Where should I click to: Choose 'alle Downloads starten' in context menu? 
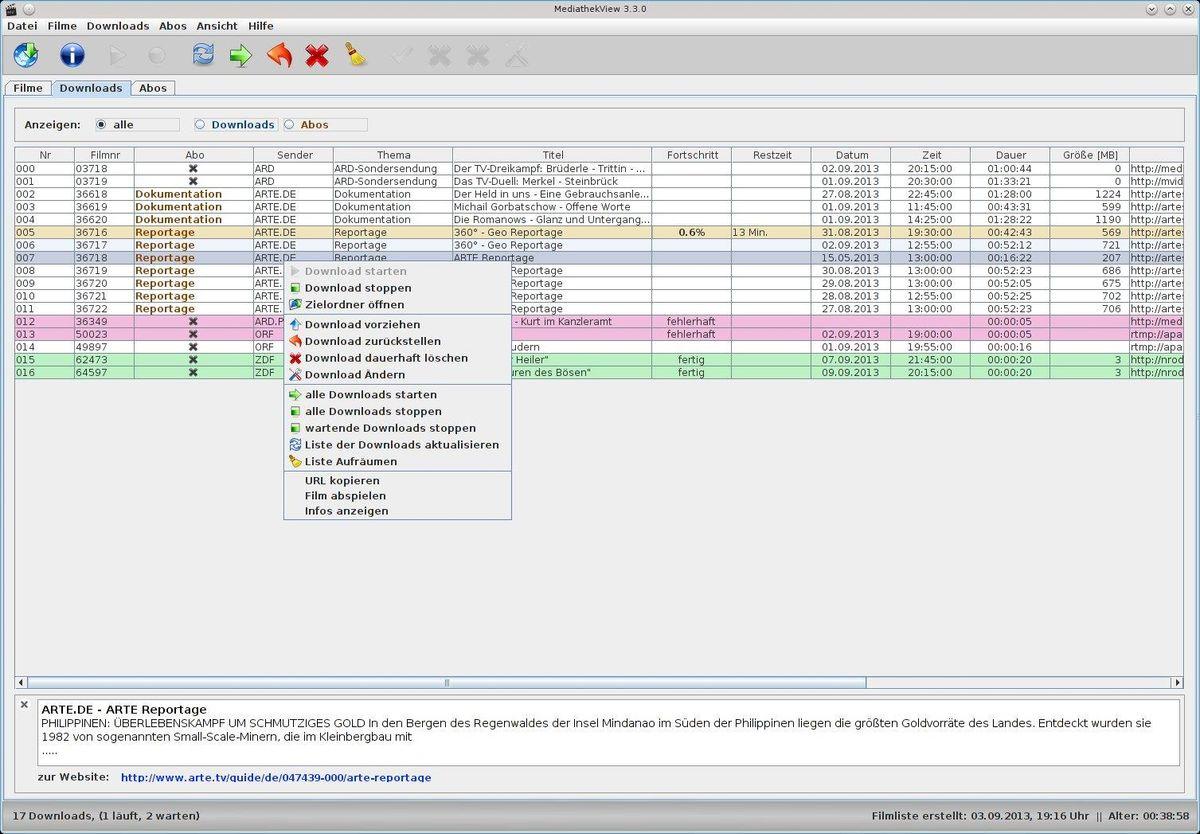(x=397, y=394)
